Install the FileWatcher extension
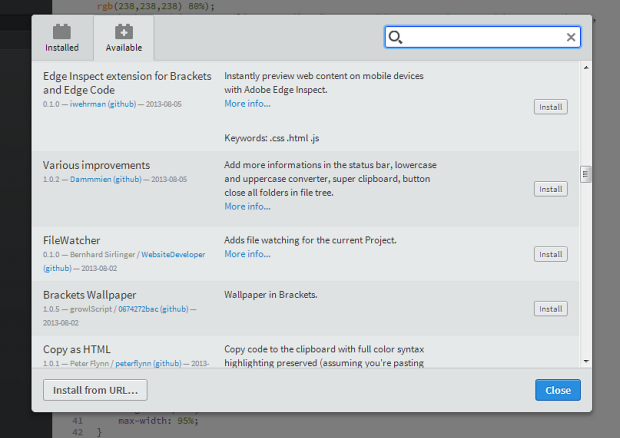This screenshot has height=438, width=620. click(x=550, y=254)
